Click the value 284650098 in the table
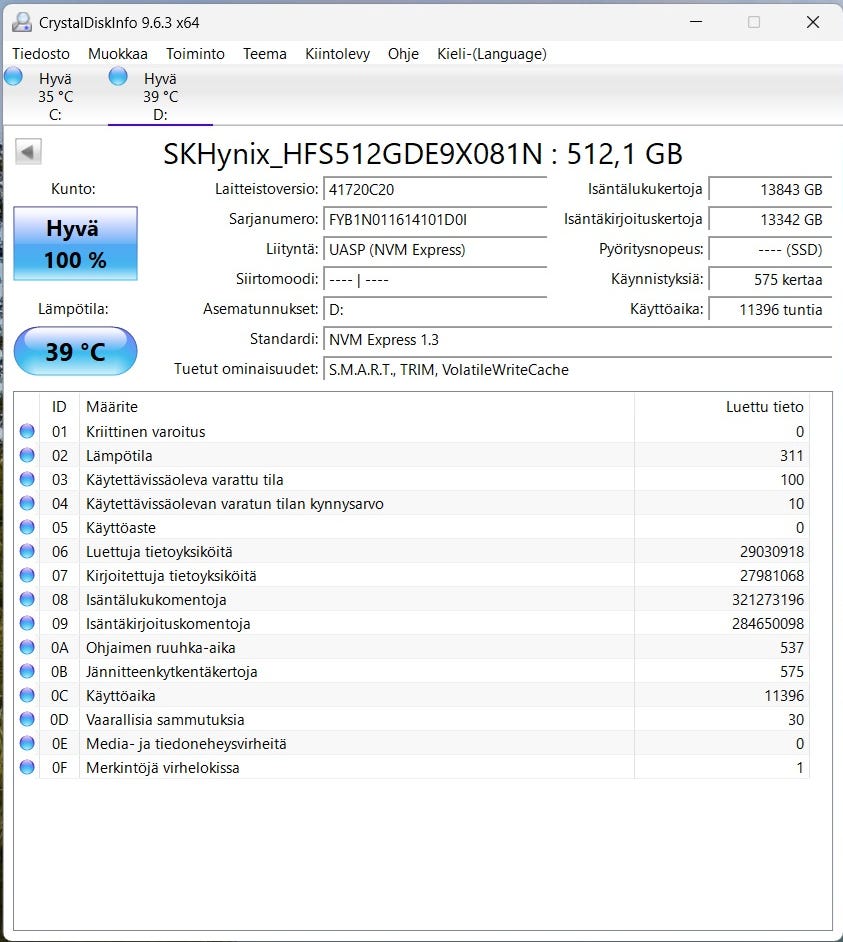The image size is (843, 942). coord(768,624)
